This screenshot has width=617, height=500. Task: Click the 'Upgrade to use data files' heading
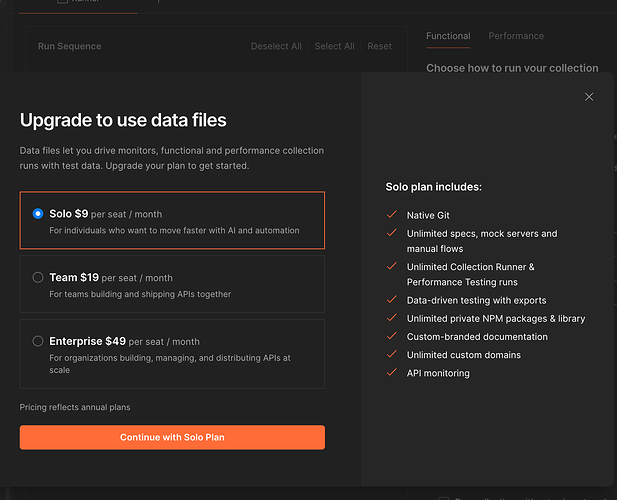(x=123, y=120)
